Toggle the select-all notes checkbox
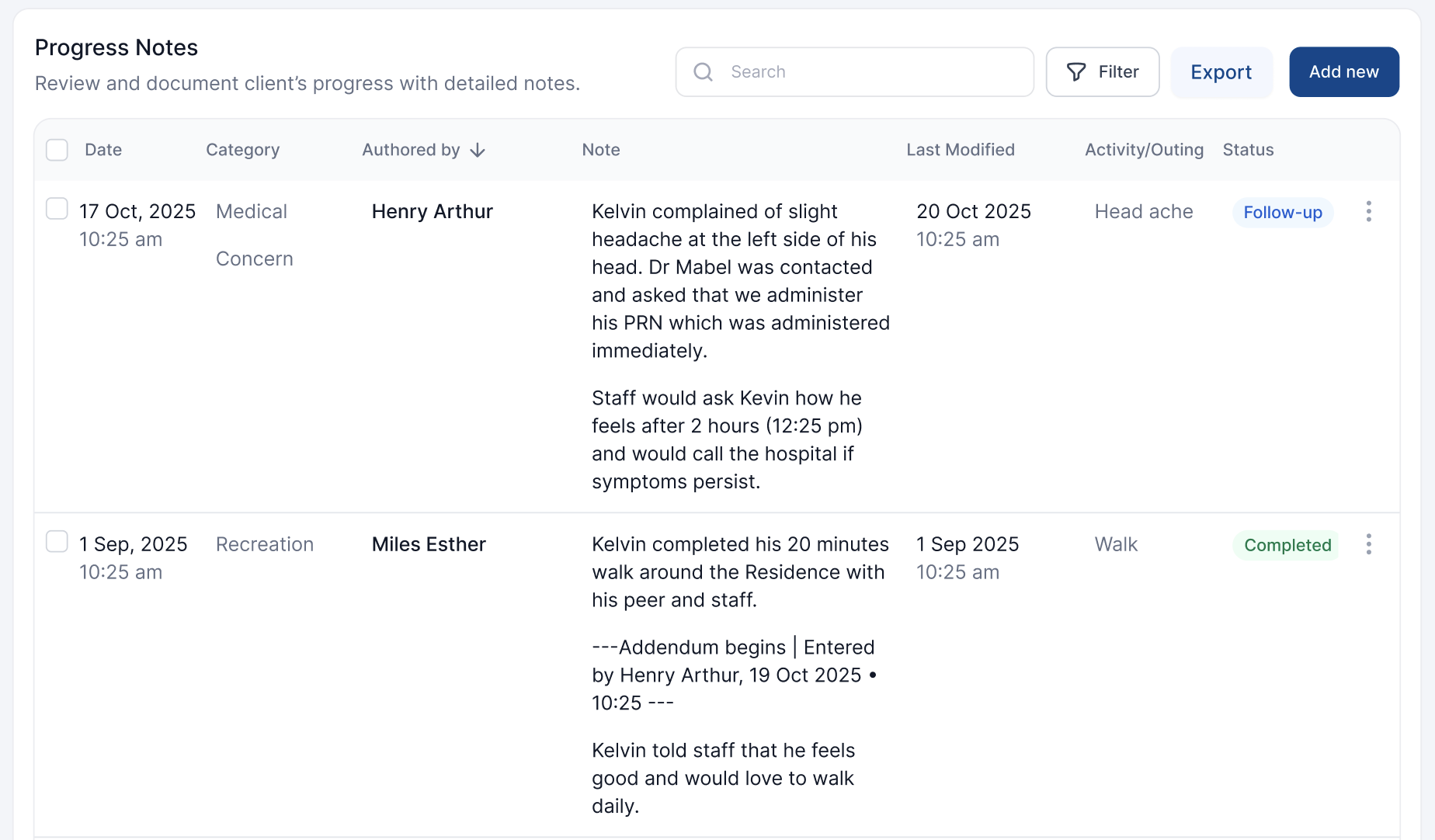Image resolution: width=1435 pixels, height=840 pixels. click(57, 150)
